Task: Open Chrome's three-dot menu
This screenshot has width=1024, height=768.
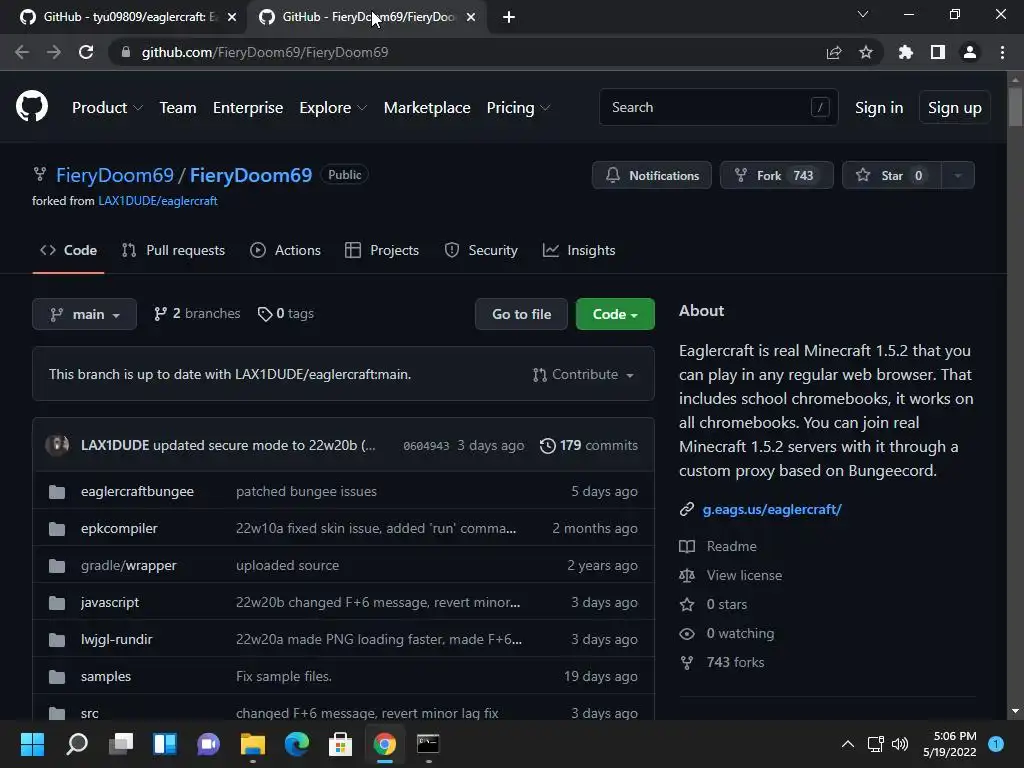Action: coord(1002,52)
